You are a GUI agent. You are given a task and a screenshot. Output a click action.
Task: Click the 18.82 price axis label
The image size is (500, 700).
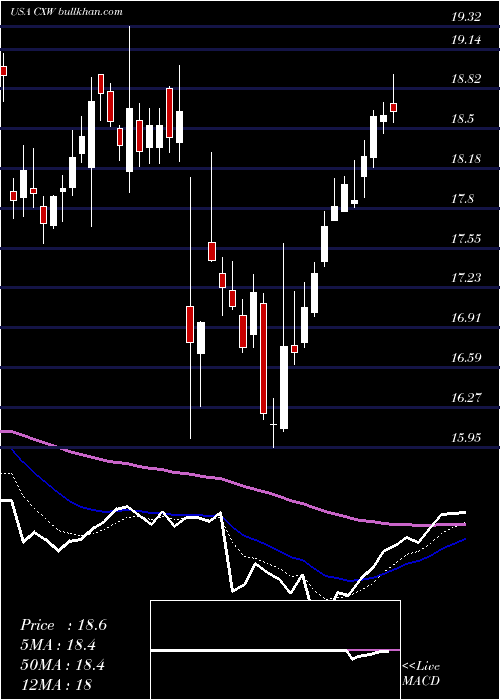point(466,79)
